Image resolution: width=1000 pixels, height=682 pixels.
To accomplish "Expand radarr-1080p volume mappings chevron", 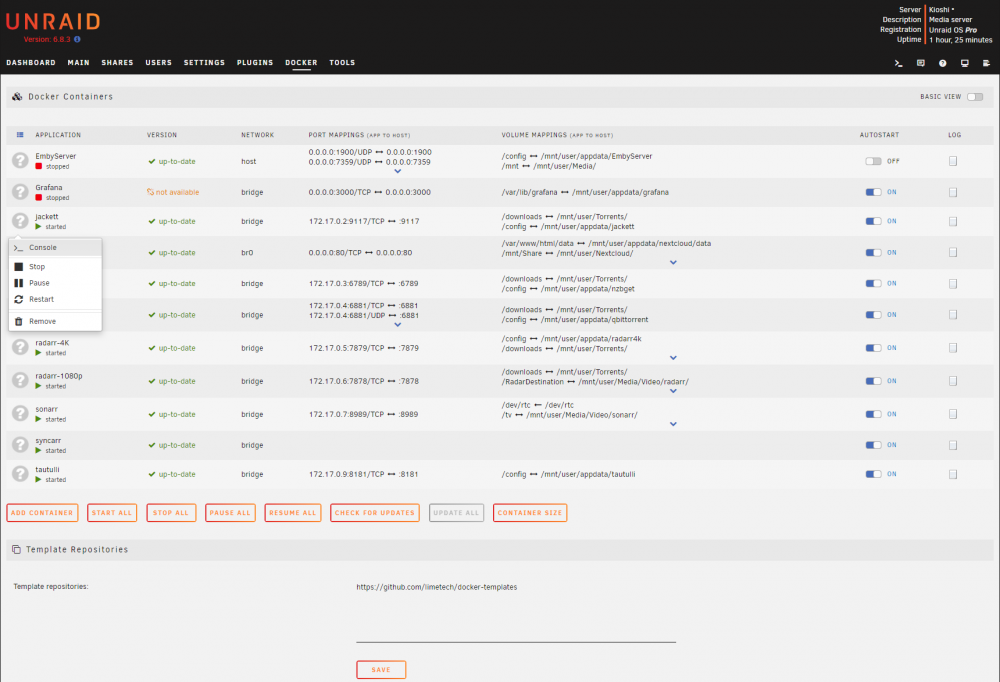I will click(673, 391).
